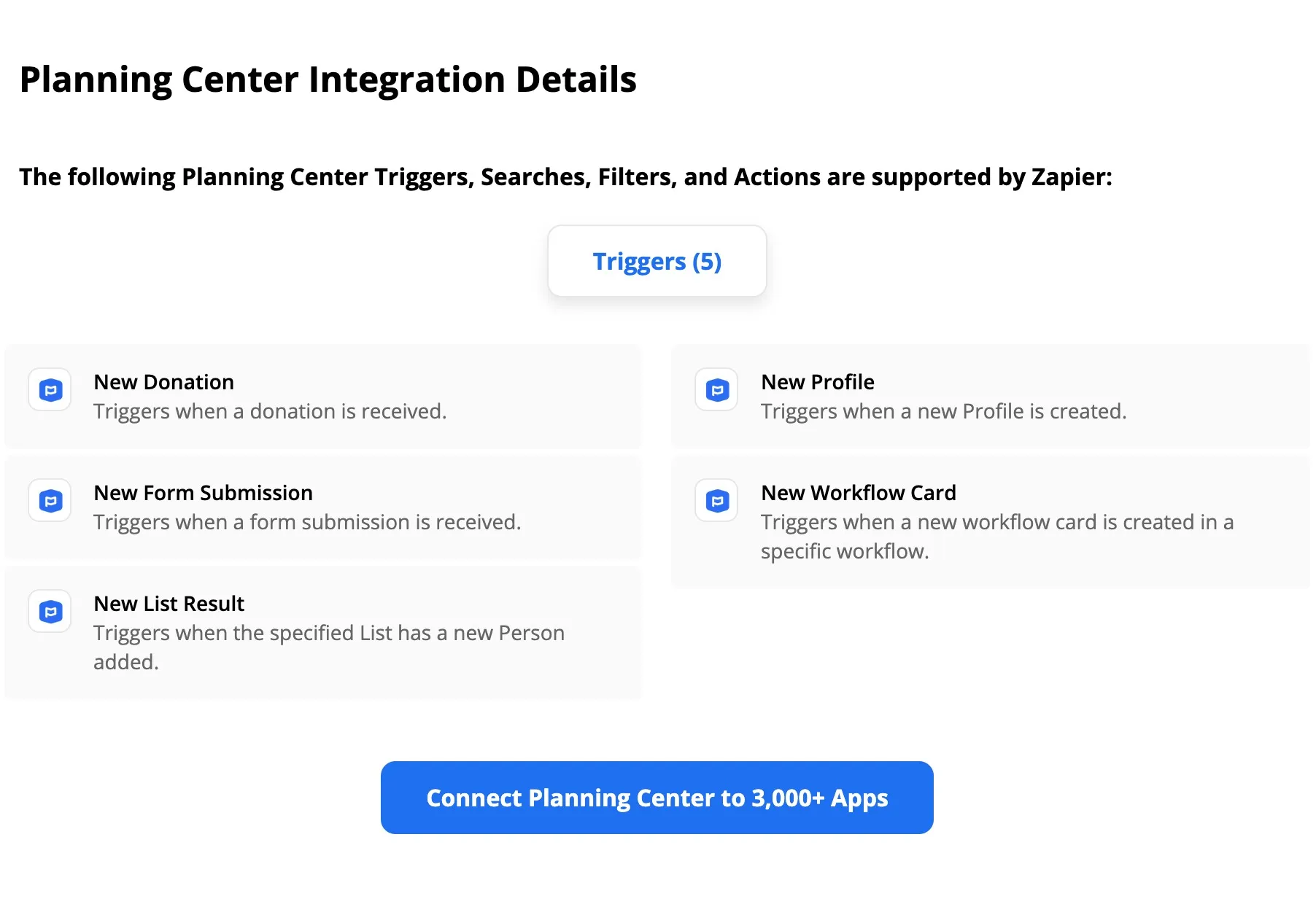Click the Planning Center Integration Details heading
Image resolution: width=1316 pixels, height=907 pixels.
tap(328, 79)
